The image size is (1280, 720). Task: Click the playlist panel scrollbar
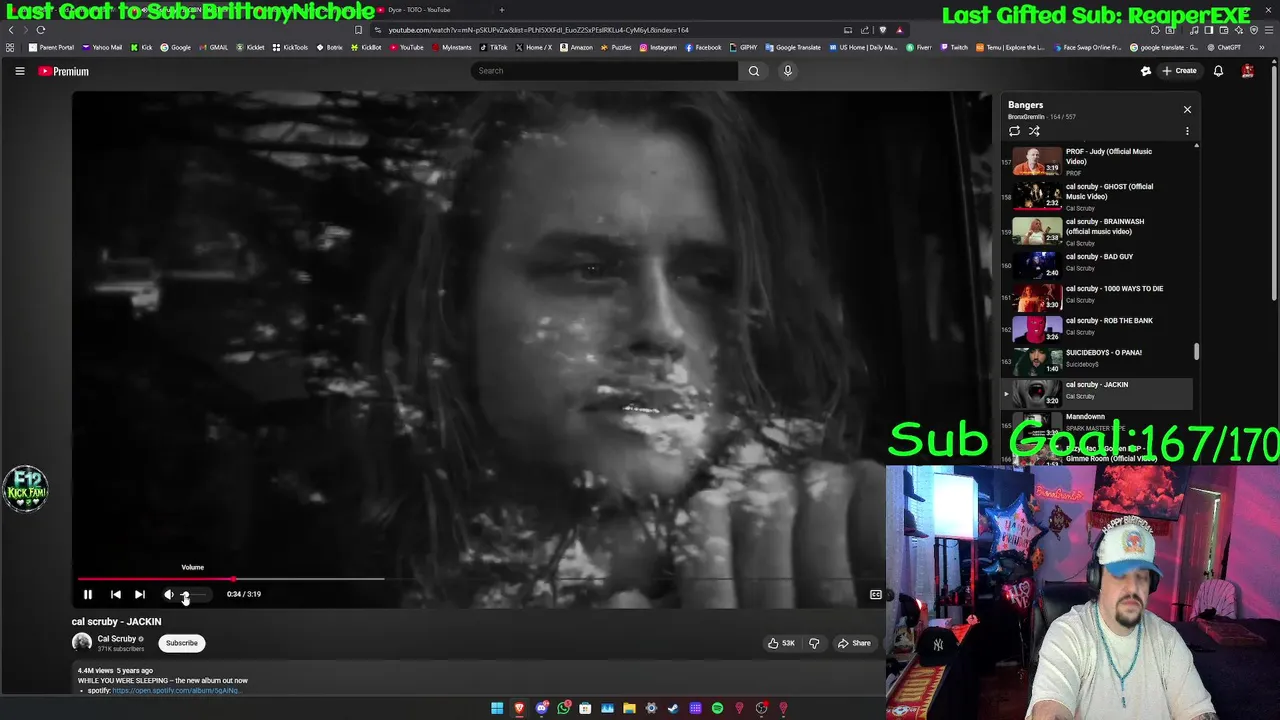coord(1196,351)
